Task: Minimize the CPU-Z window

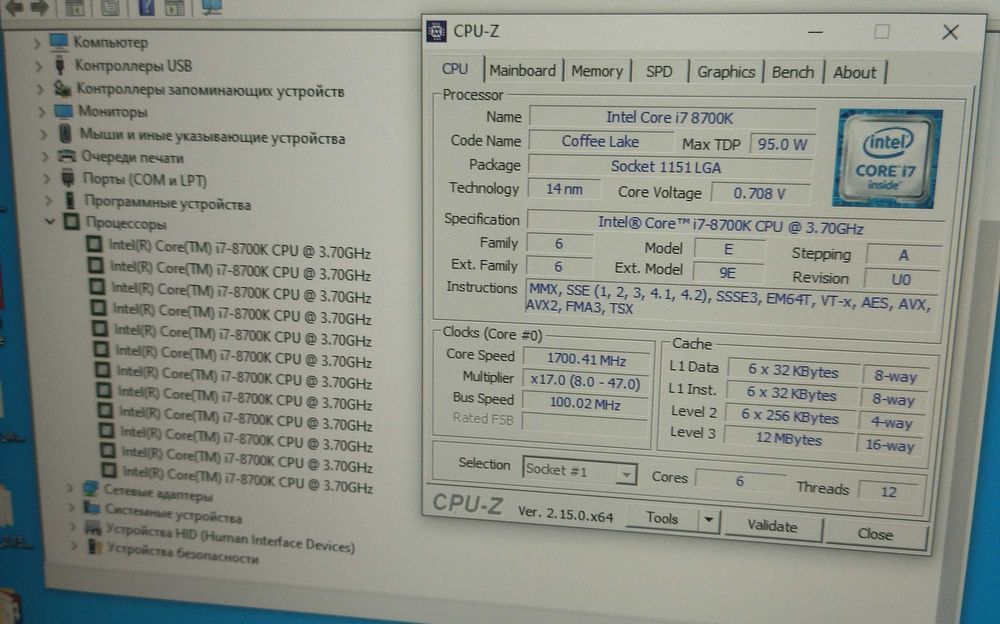Action: (815, 31)
